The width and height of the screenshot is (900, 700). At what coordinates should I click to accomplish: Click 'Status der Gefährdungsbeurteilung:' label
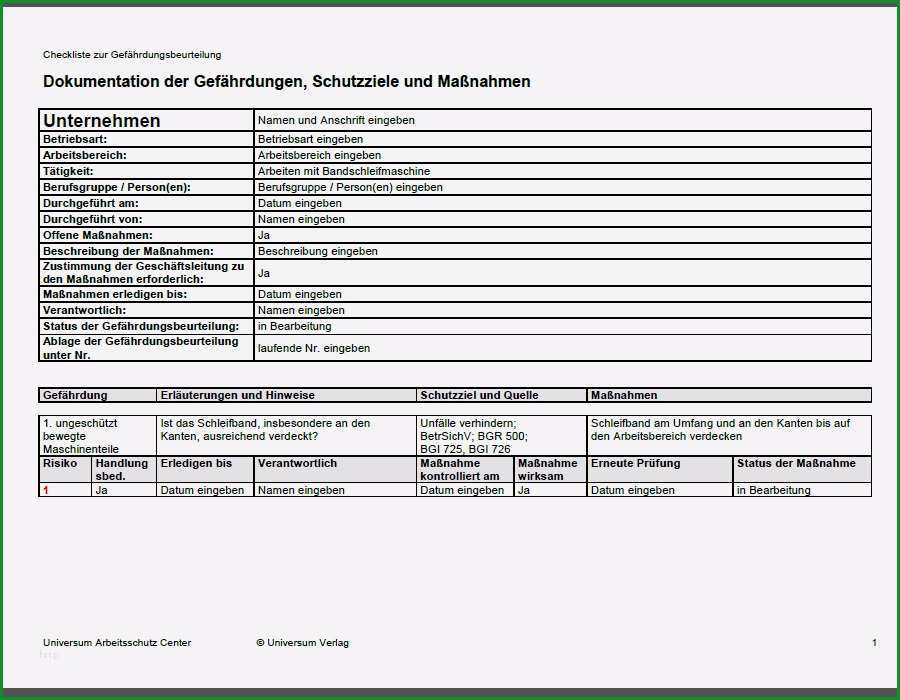141,326
